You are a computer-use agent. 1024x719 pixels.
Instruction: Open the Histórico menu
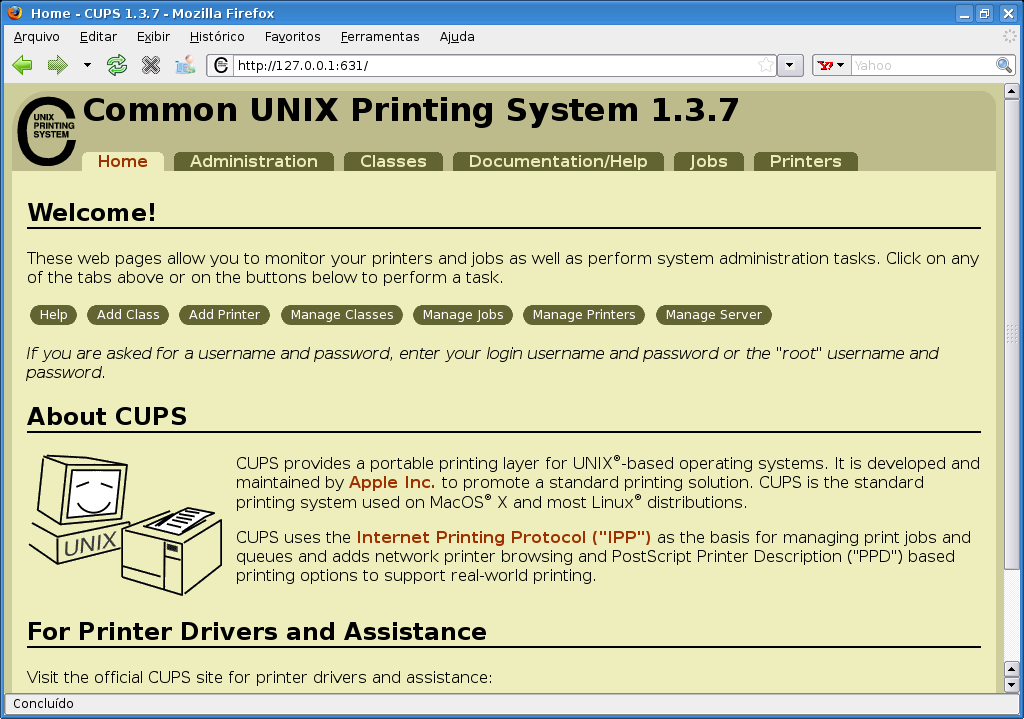tap(217, 37)
